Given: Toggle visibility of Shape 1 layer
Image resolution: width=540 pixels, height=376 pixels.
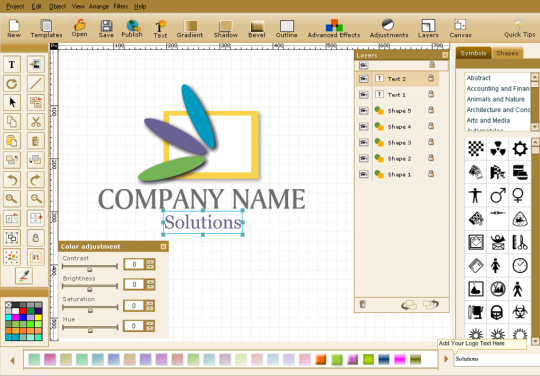Looking at the screenshot, I should pos(364,174).
